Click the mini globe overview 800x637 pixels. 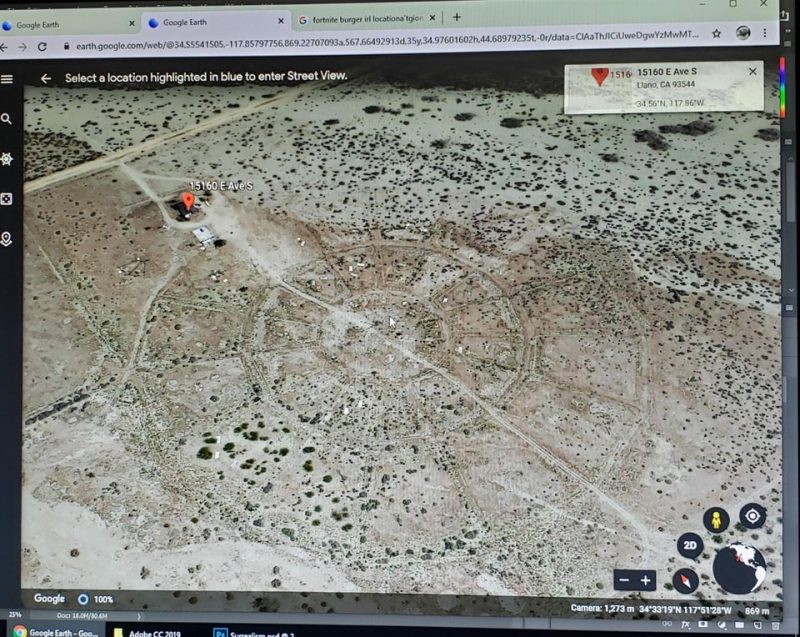[x=740, y=568]
